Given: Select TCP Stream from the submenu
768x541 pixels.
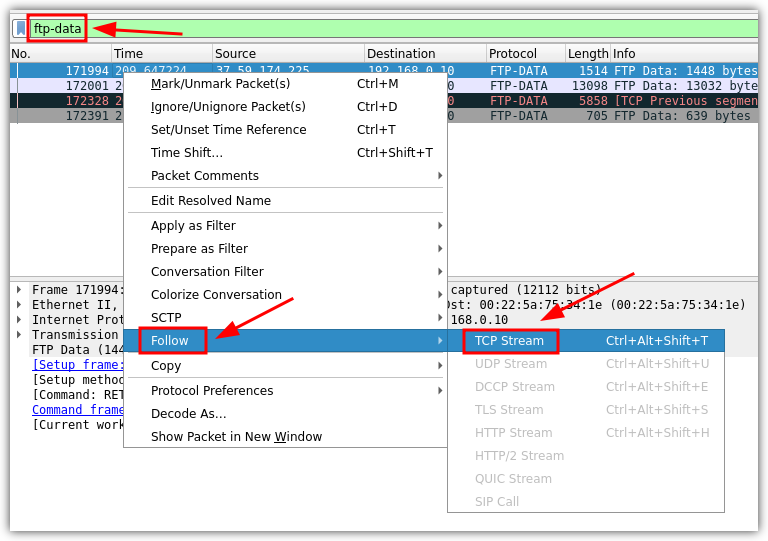Looking at the screenshot, I should (509, 341).
